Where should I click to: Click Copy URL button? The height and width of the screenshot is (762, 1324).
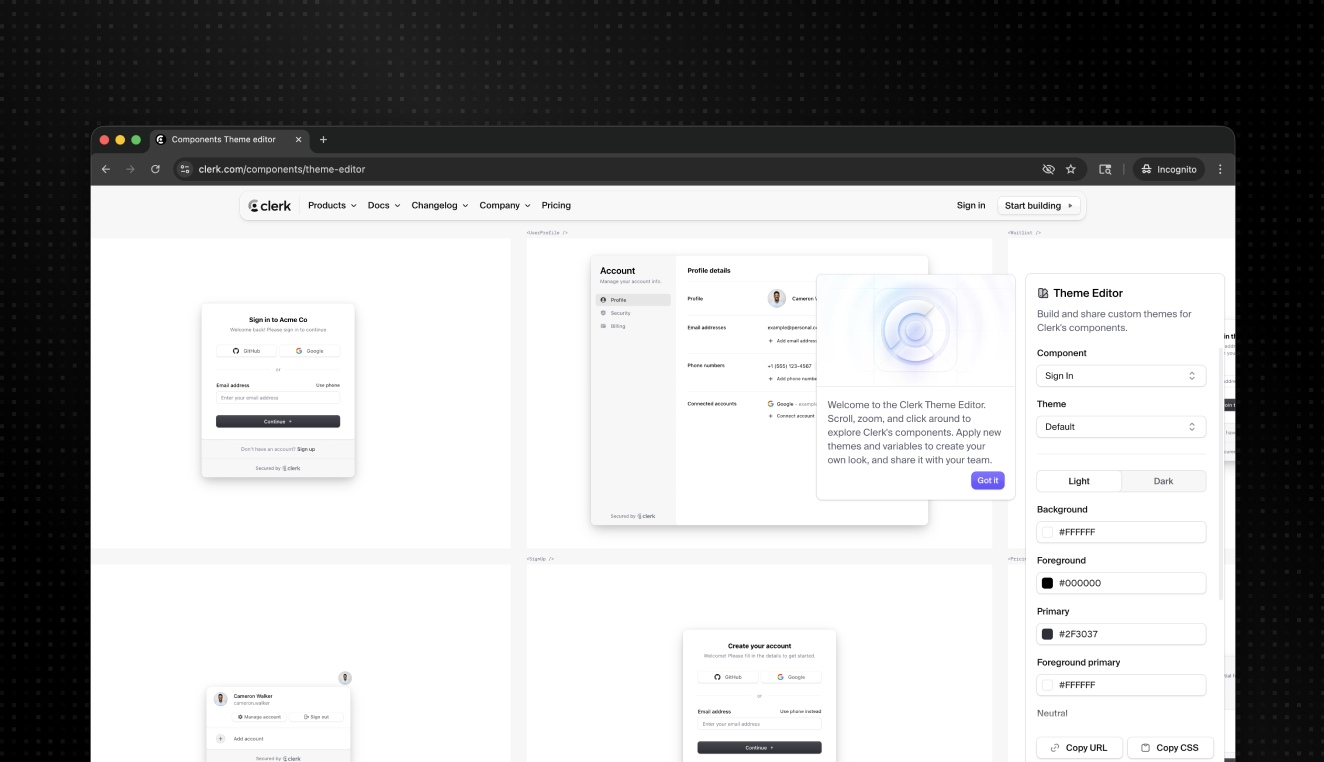1079,748
